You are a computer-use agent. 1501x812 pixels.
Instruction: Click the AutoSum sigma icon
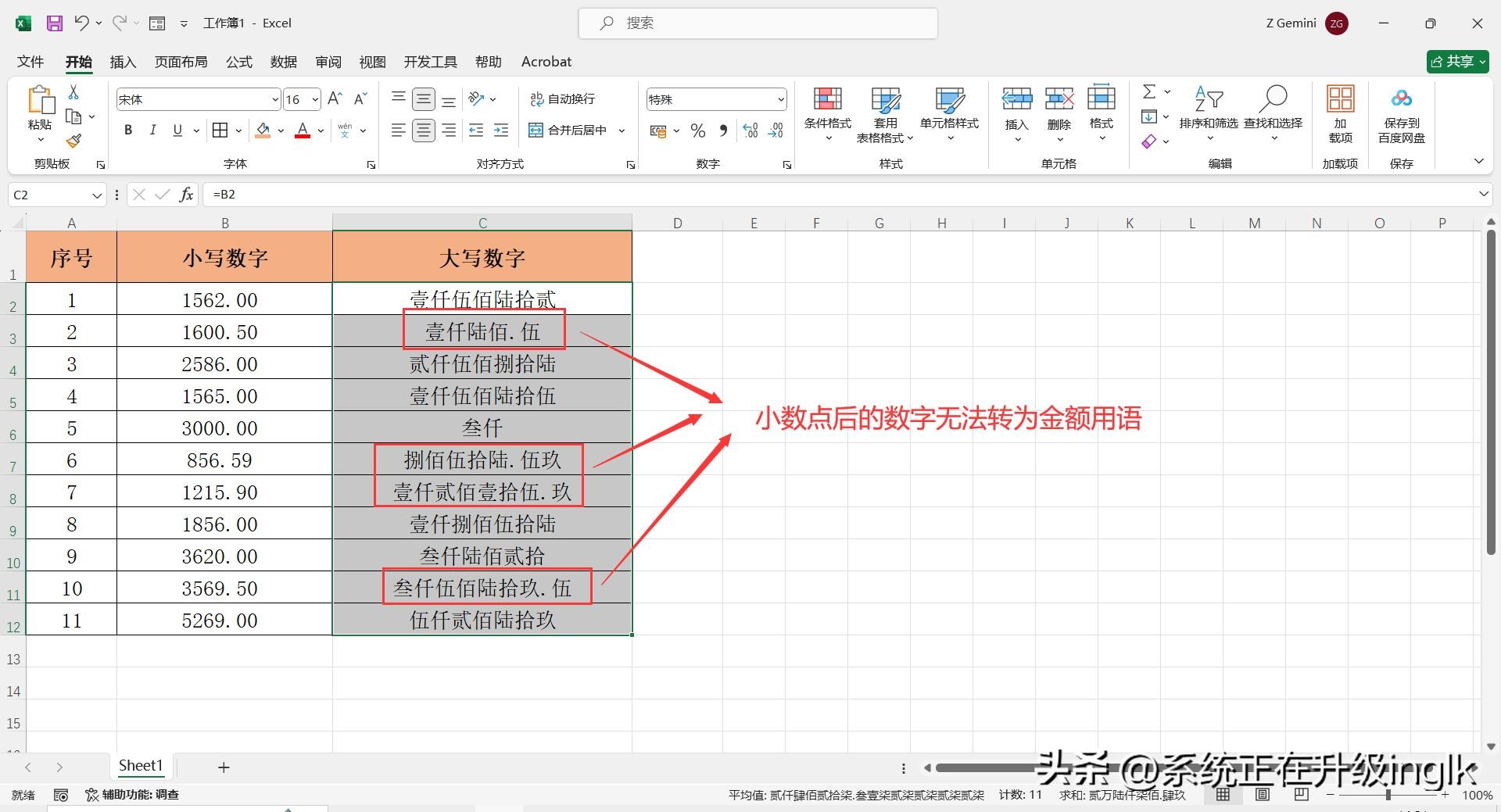pyautogui.click(x=1149, y=92)
